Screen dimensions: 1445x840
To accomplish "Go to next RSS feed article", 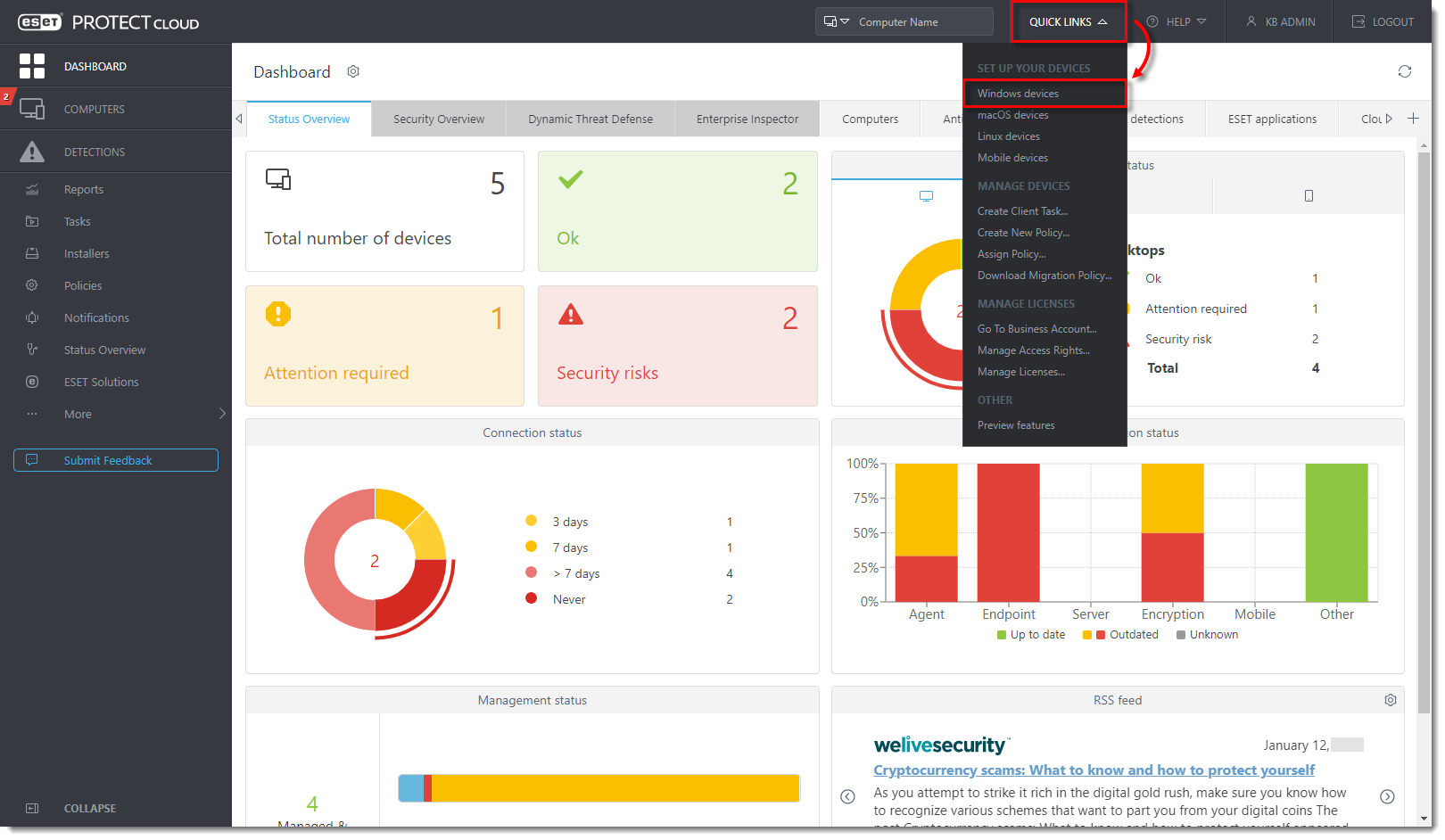I will coord(1387,796).
